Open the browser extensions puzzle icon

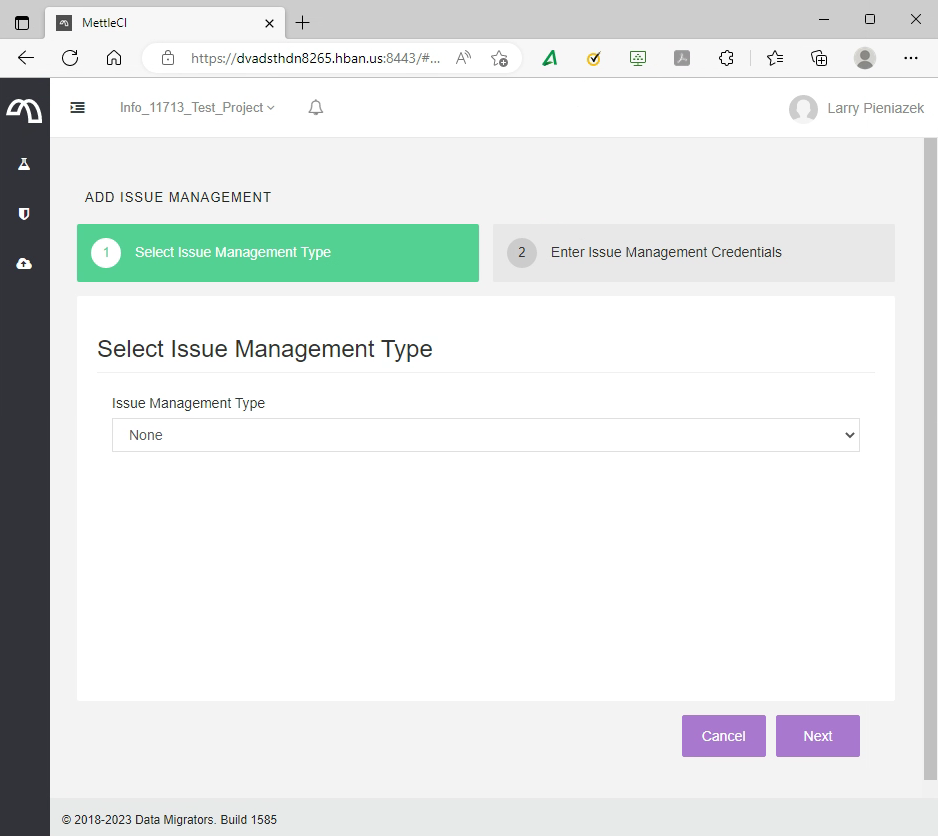727,58
